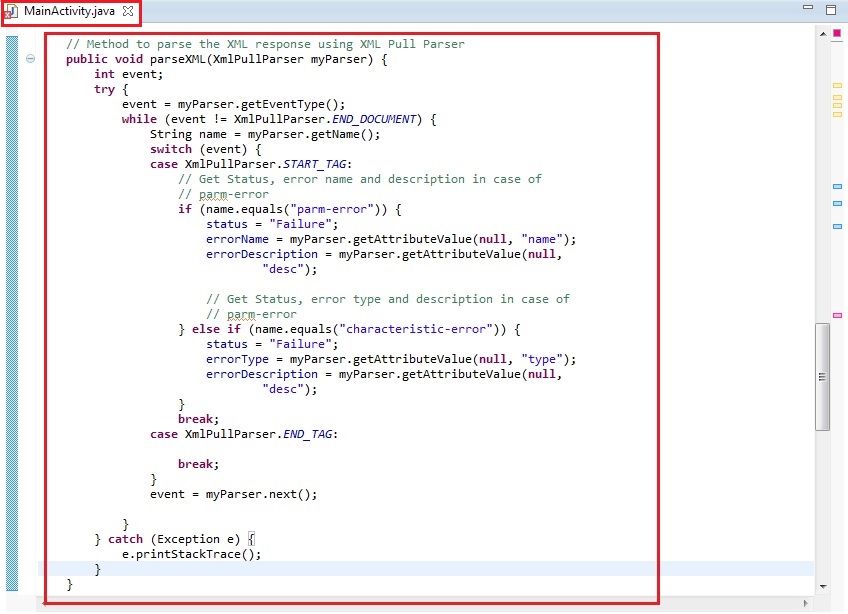The image size is (848, 614).
Task: Select the MainActivity.java tab
Action: pyautogui.click(x=70, y=10)
